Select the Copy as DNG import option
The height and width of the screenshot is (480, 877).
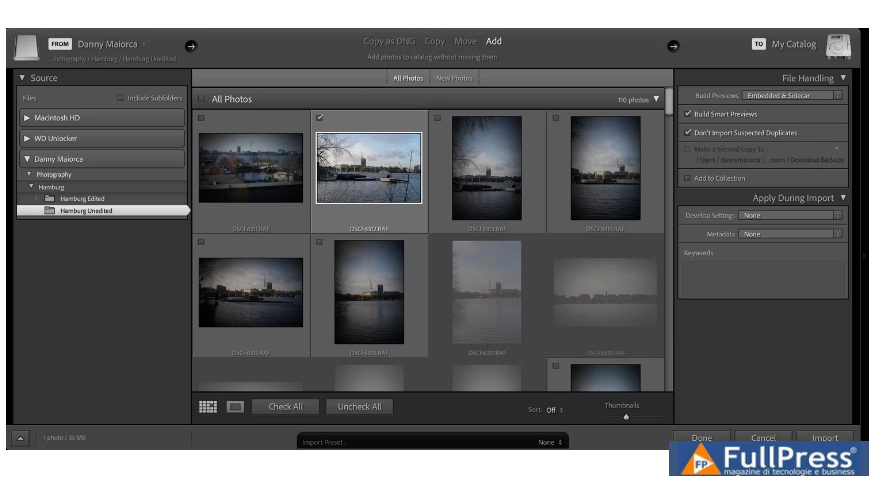click(x=389, y=41)
